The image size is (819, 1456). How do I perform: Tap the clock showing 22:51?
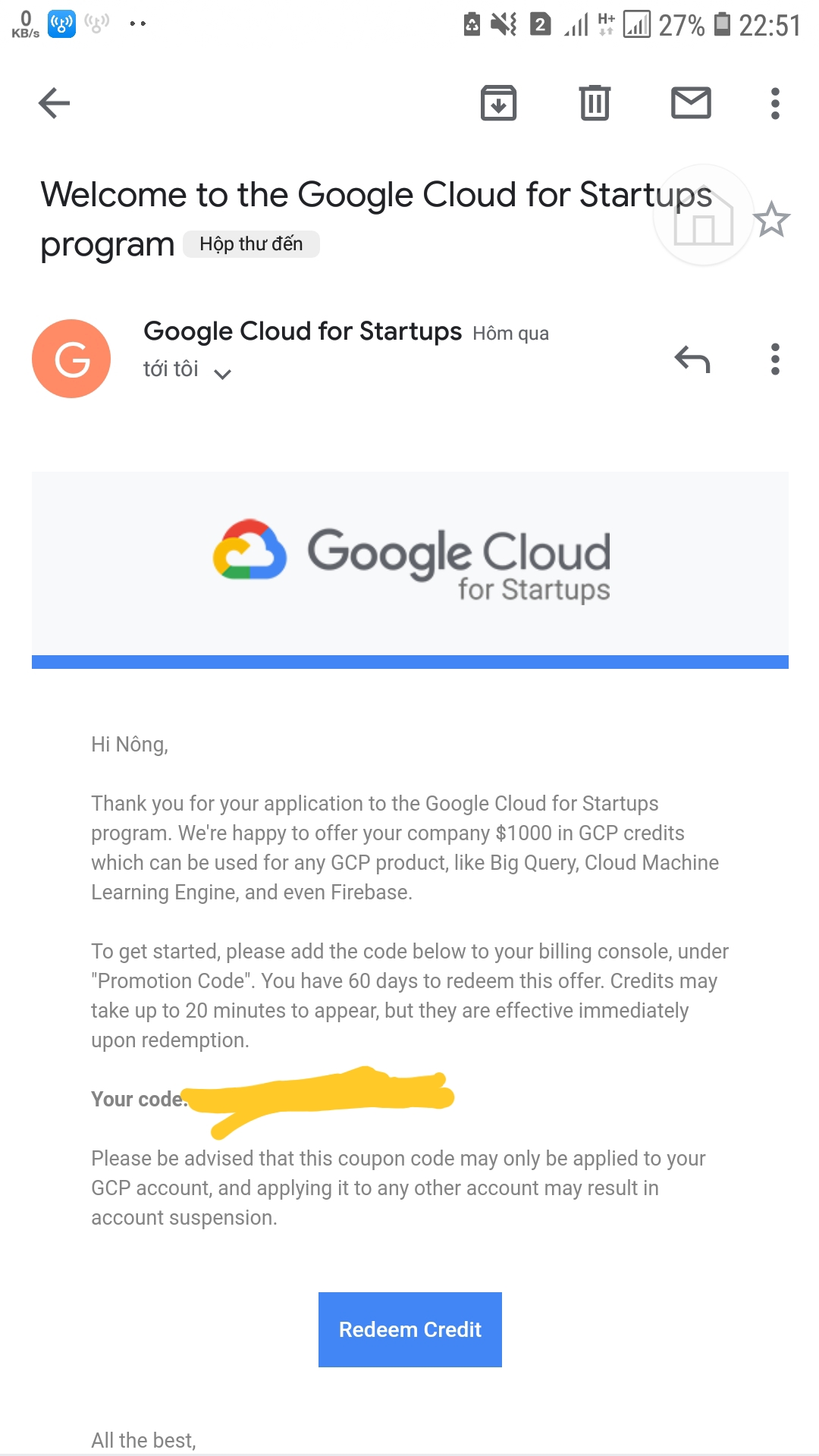770,26
